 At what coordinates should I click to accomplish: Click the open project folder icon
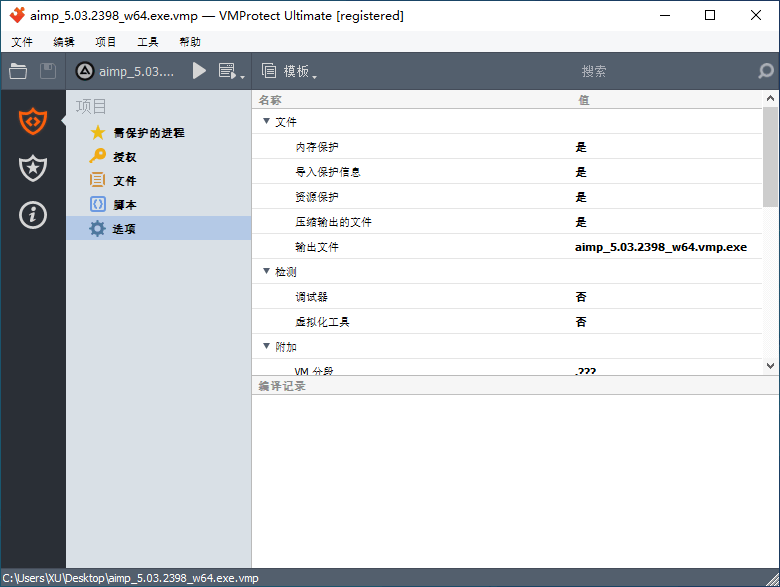(18, 71)
